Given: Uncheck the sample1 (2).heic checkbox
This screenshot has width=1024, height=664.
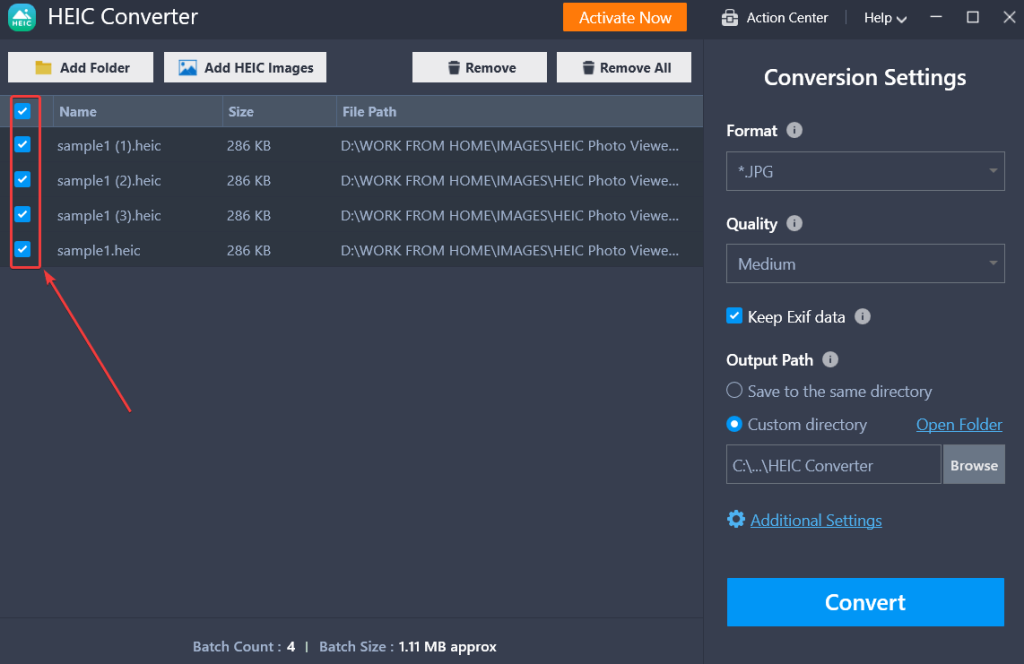Looking at the screenshot, I should click(23, 180).
